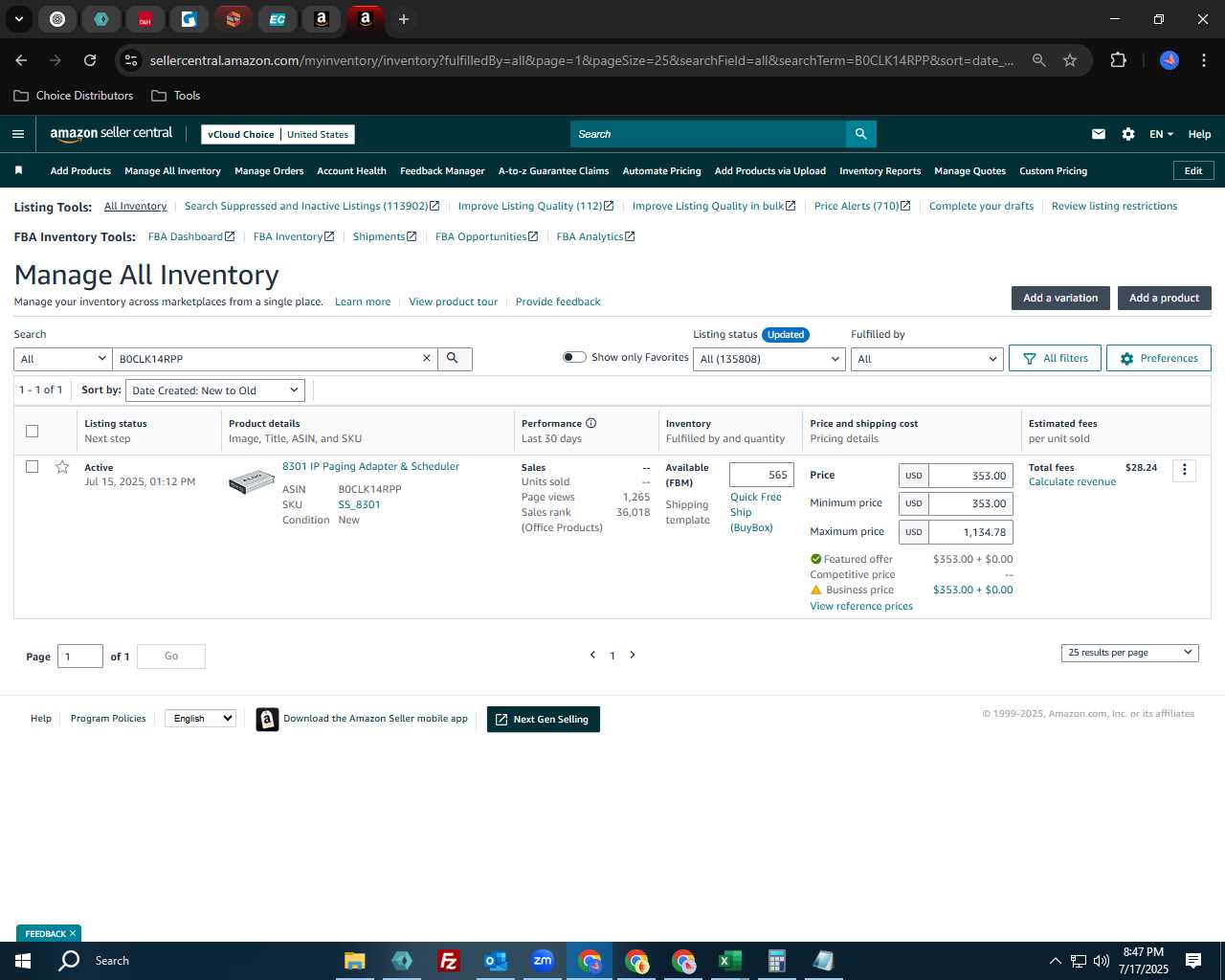Open Manage Orders nav item

point(269,170)
